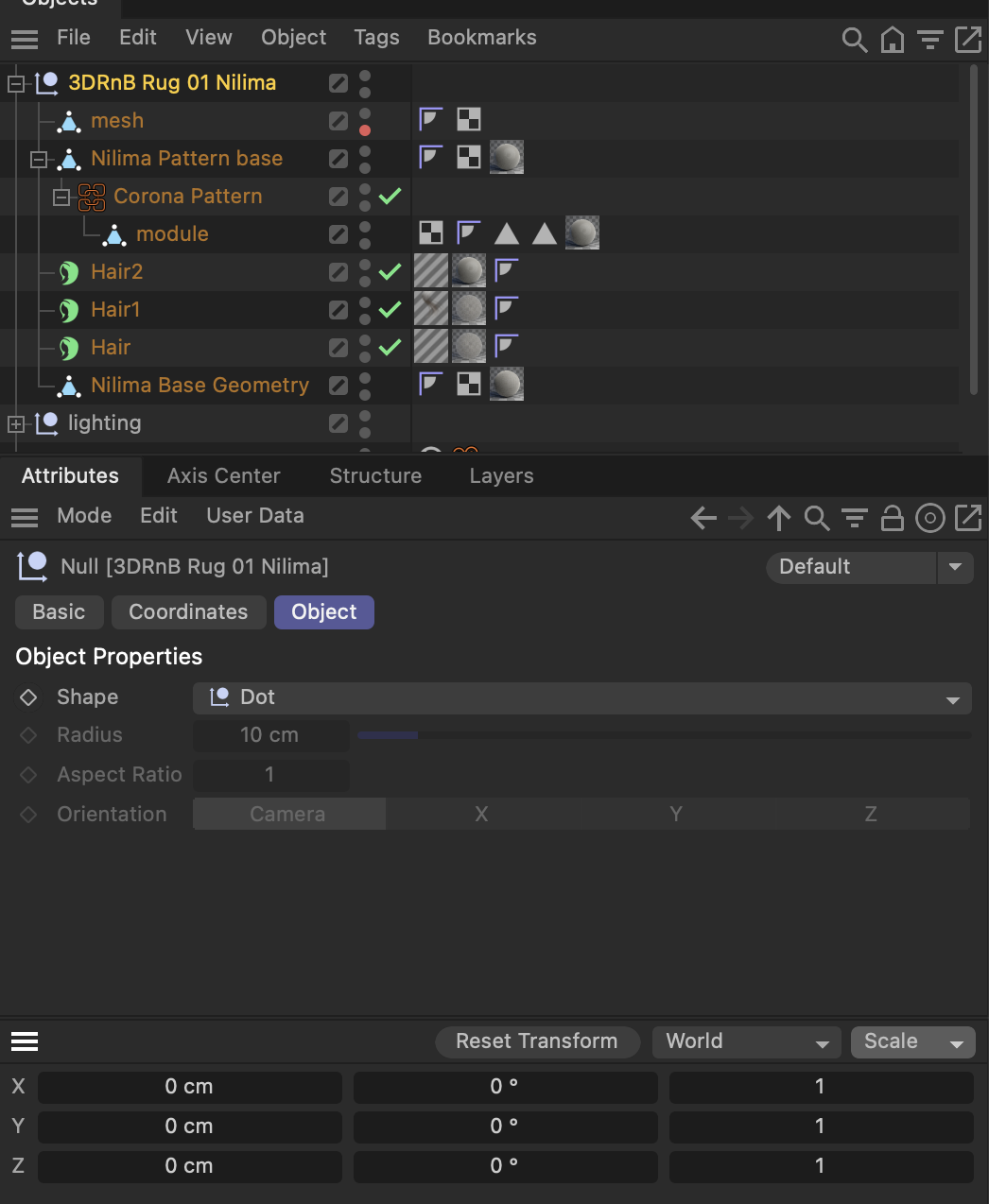Image resolution: width=989 pixels, height=1204 pixels.
Task: Click the filter icon in Objects manager
Action: (930, 40)
